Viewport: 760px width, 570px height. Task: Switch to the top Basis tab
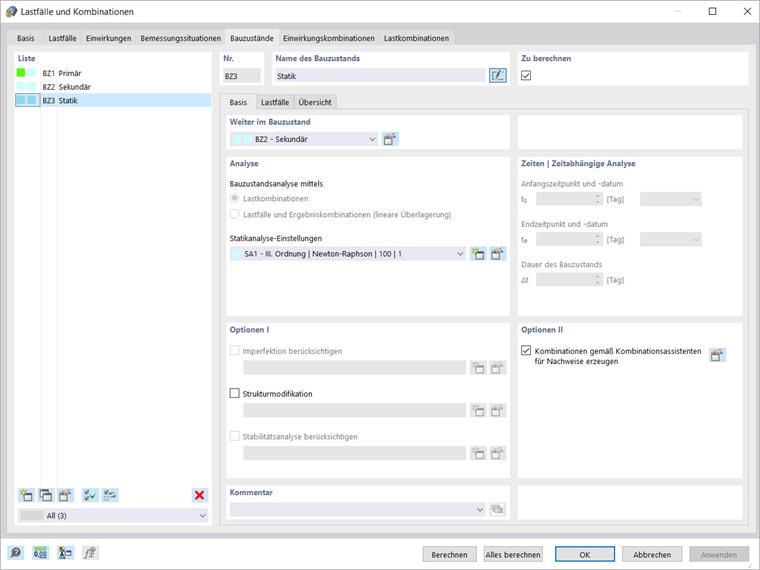coord(26,38)
